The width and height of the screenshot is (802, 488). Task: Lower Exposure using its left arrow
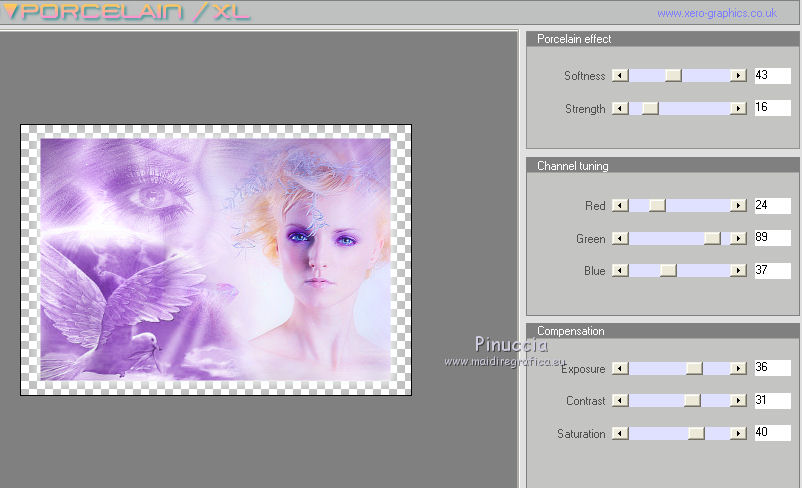[620, 368]
